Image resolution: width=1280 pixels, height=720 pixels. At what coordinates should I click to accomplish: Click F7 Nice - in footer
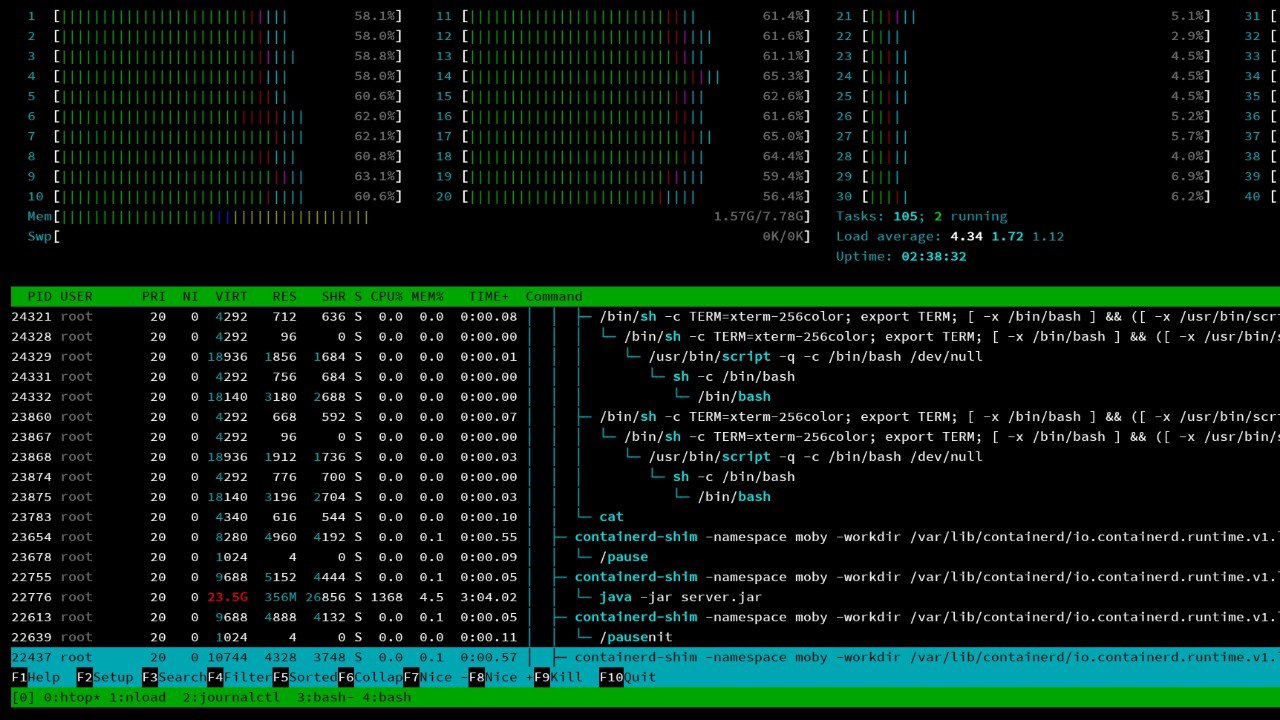pos(435,677)
